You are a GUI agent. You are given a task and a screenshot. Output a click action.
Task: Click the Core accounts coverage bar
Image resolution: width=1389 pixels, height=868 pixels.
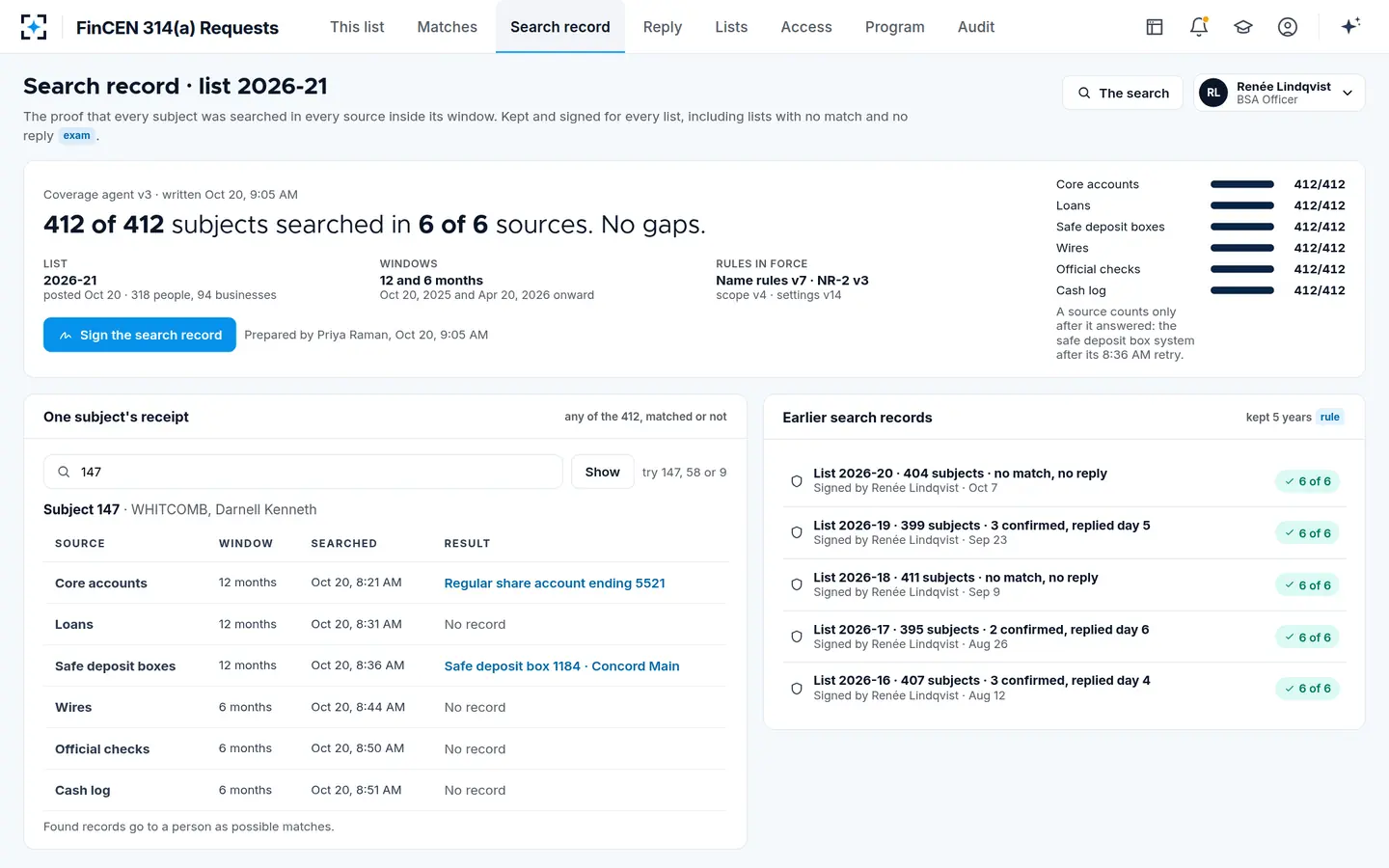[1242, 184]
